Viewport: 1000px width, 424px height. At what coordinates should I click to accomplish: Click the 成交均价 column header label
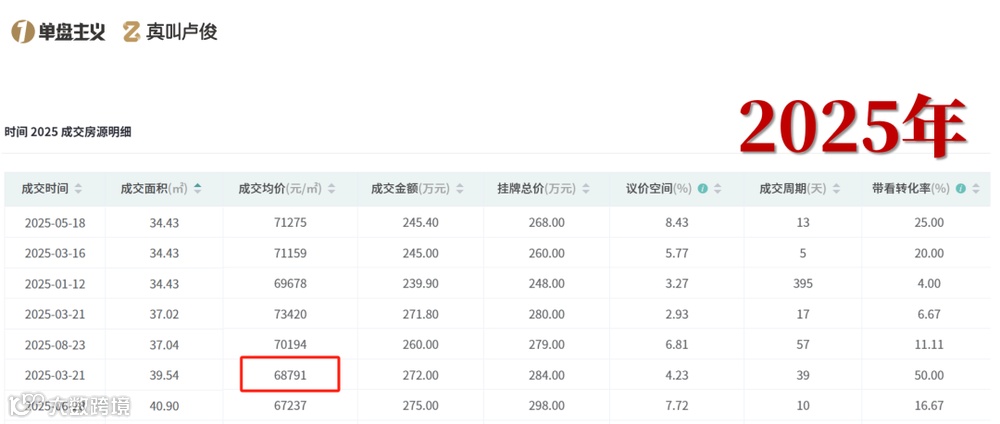click(x=279, y=189)
